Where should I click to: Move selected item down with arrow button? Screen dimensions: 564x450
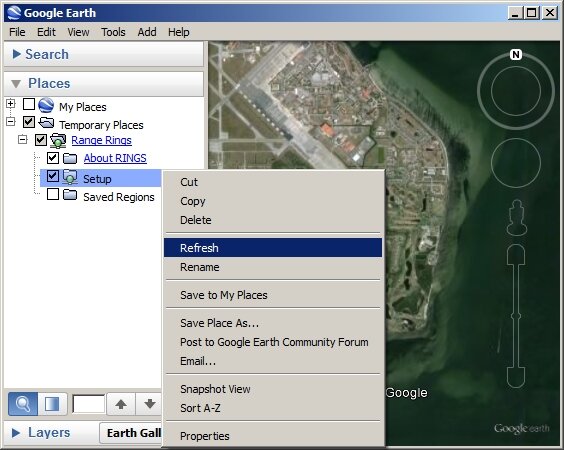(x=150, y=404)
